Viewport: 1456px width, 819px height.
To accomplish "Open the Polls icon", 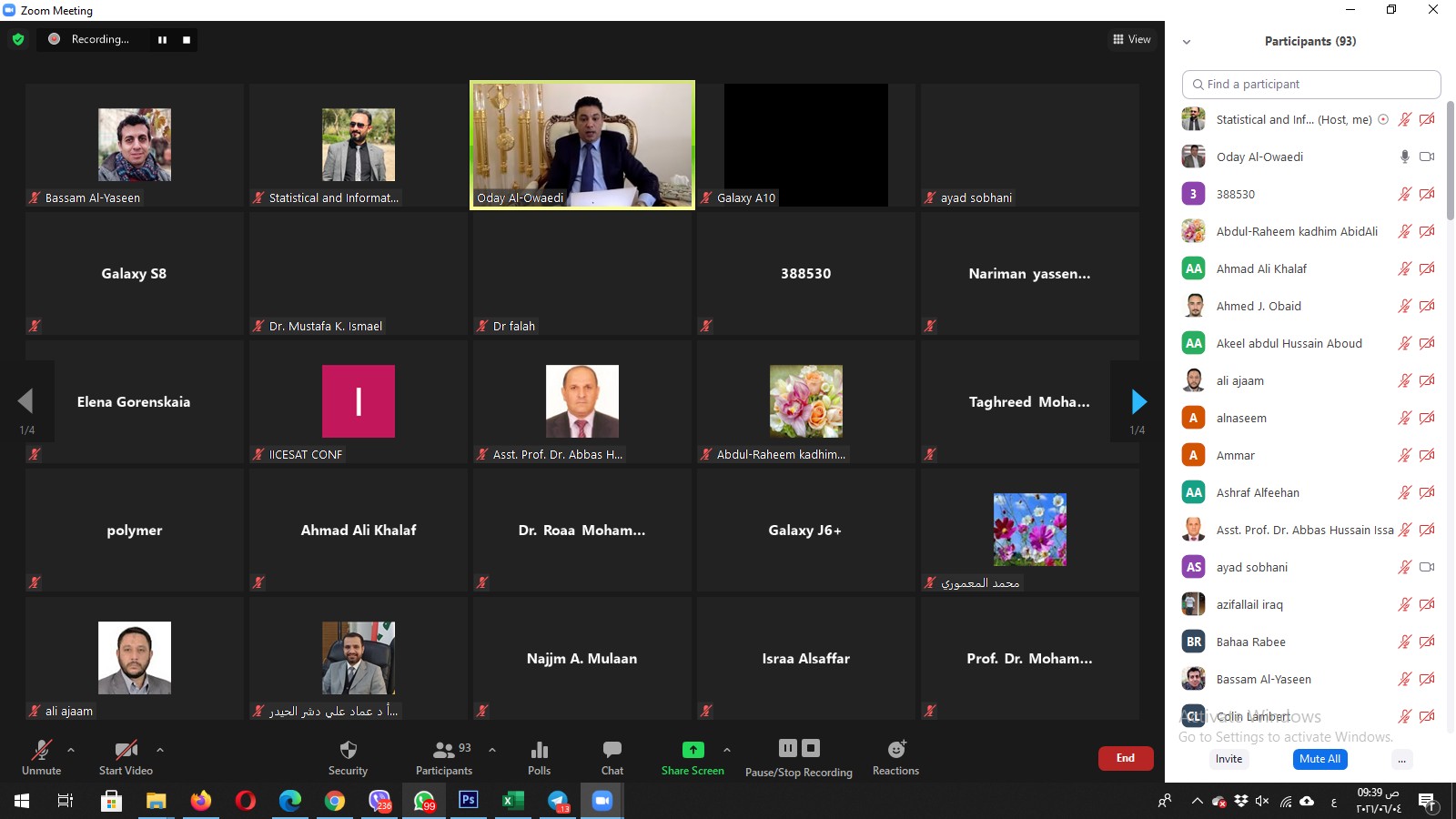I will point(539,750).
